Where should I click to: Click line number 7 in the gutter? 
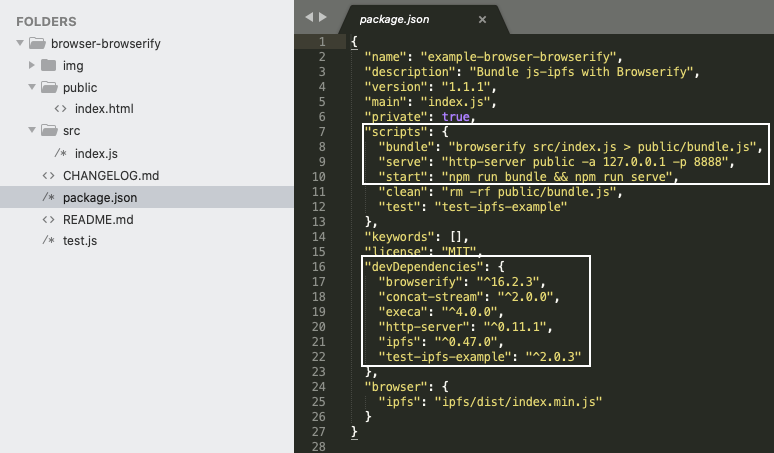(x=322, y=132)
